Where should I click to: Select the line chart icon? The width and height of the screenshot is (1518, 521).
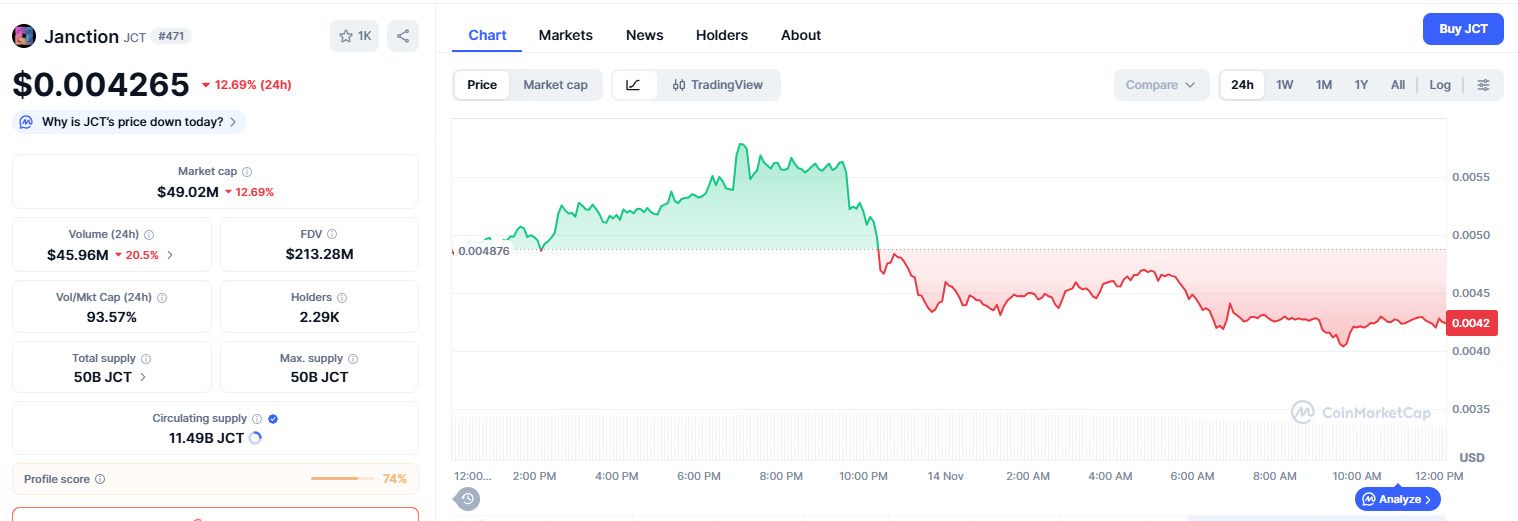click(633, 85)
